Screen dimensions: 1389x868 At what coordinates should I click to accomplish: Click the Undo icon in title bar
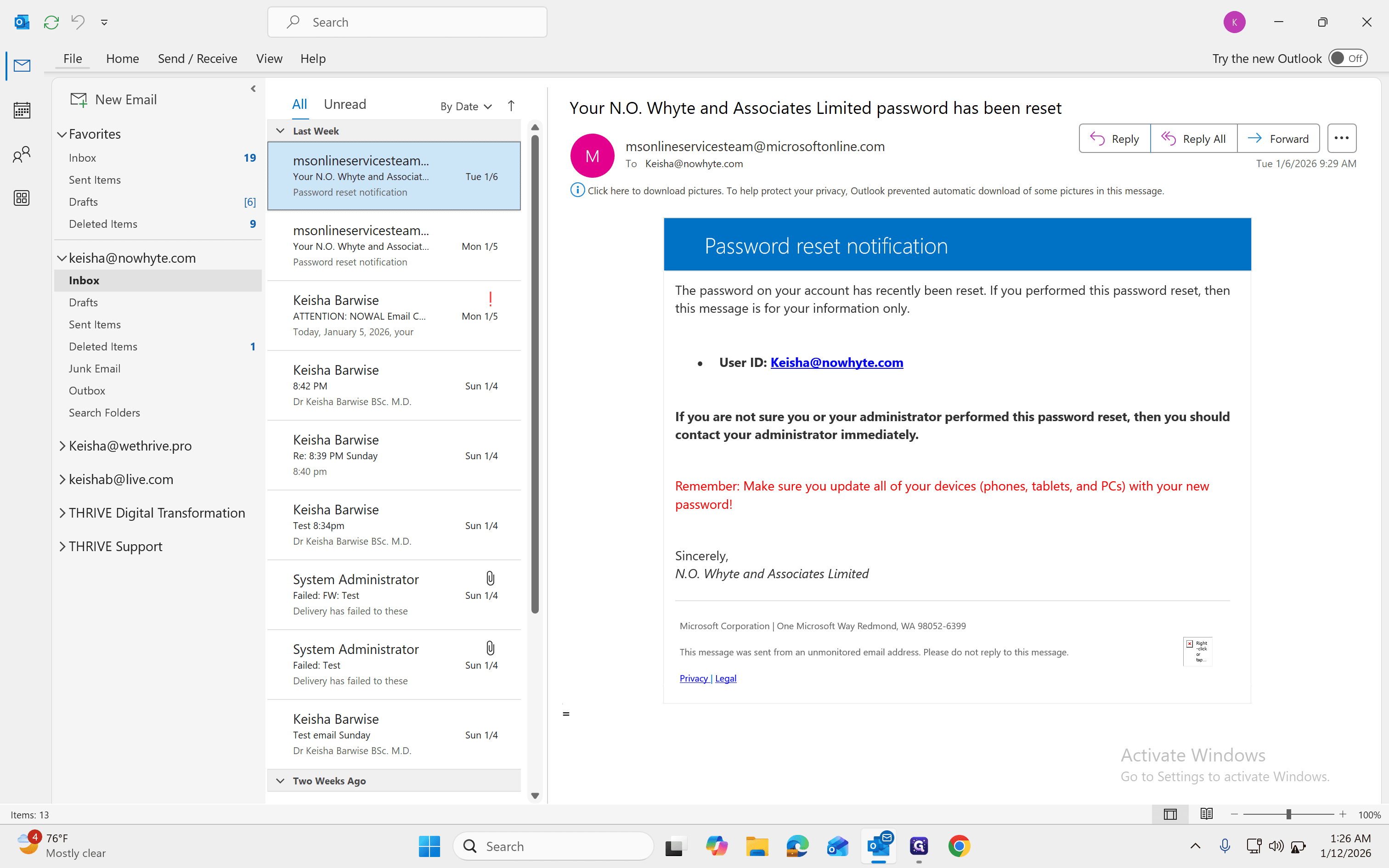coord(78,23)
